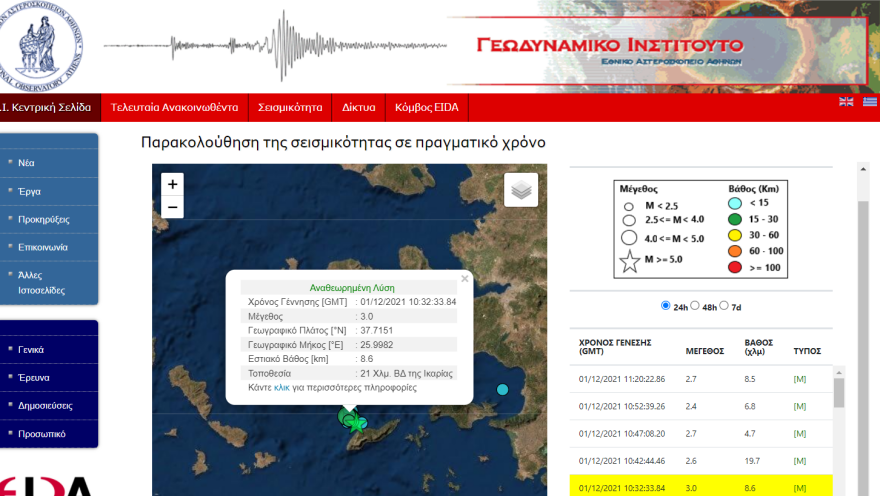Open [M] link for 10:42:44.46 event
Screen dimensions: 880x496
click(x=800, y=461)
